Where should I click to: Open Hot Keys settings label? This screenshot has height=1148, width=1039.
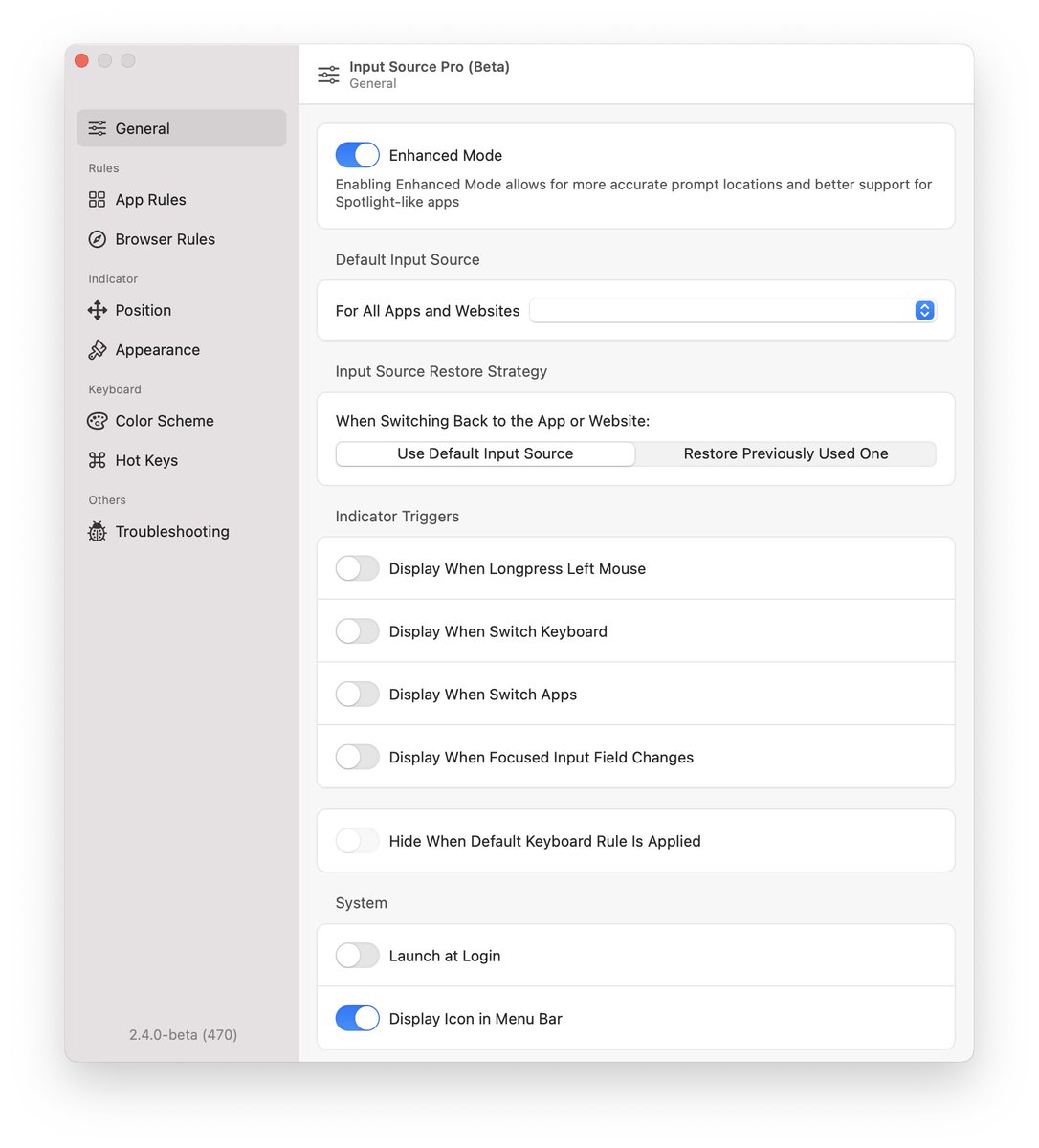(x=146, y=460)
